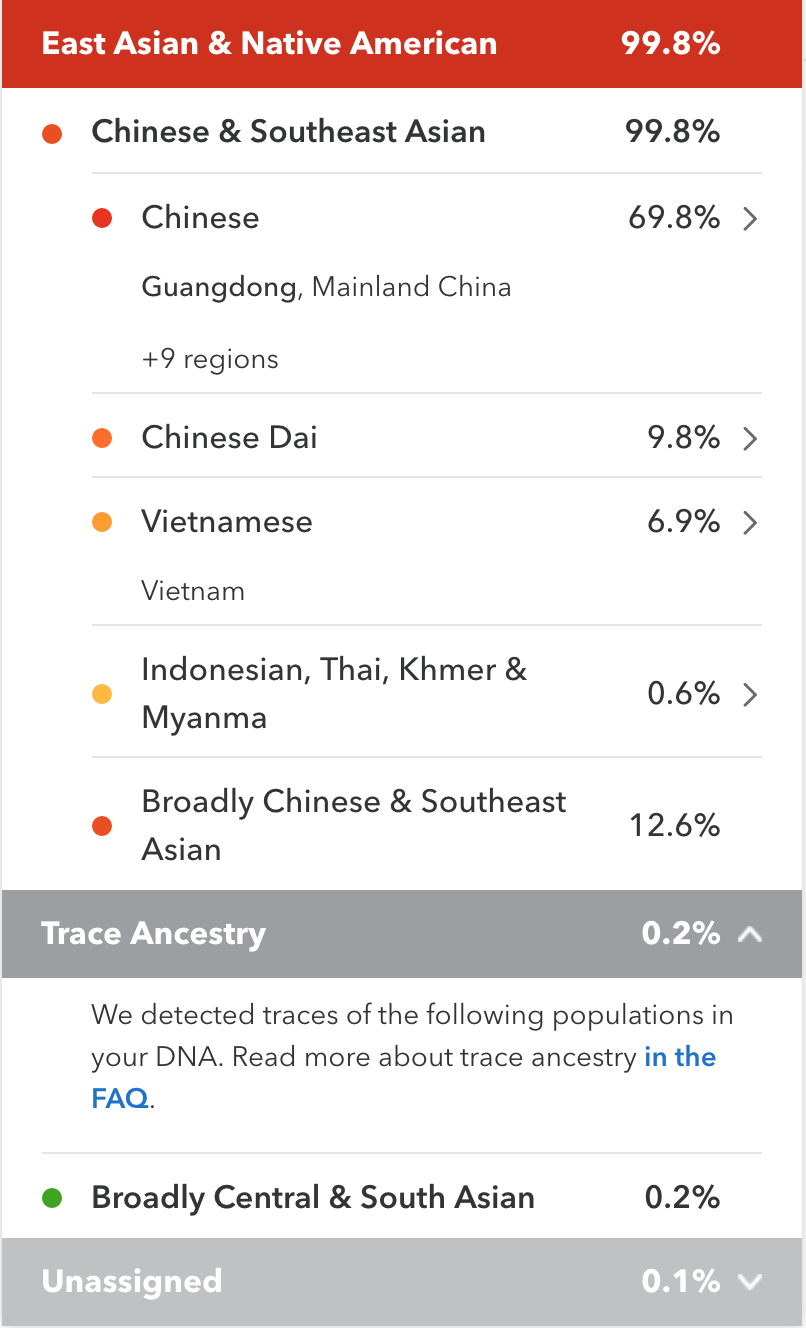The width and height of the screenshot is (806, 1328).
Task: Select the East Asian & Native American header
Action: tap(402, 44)
